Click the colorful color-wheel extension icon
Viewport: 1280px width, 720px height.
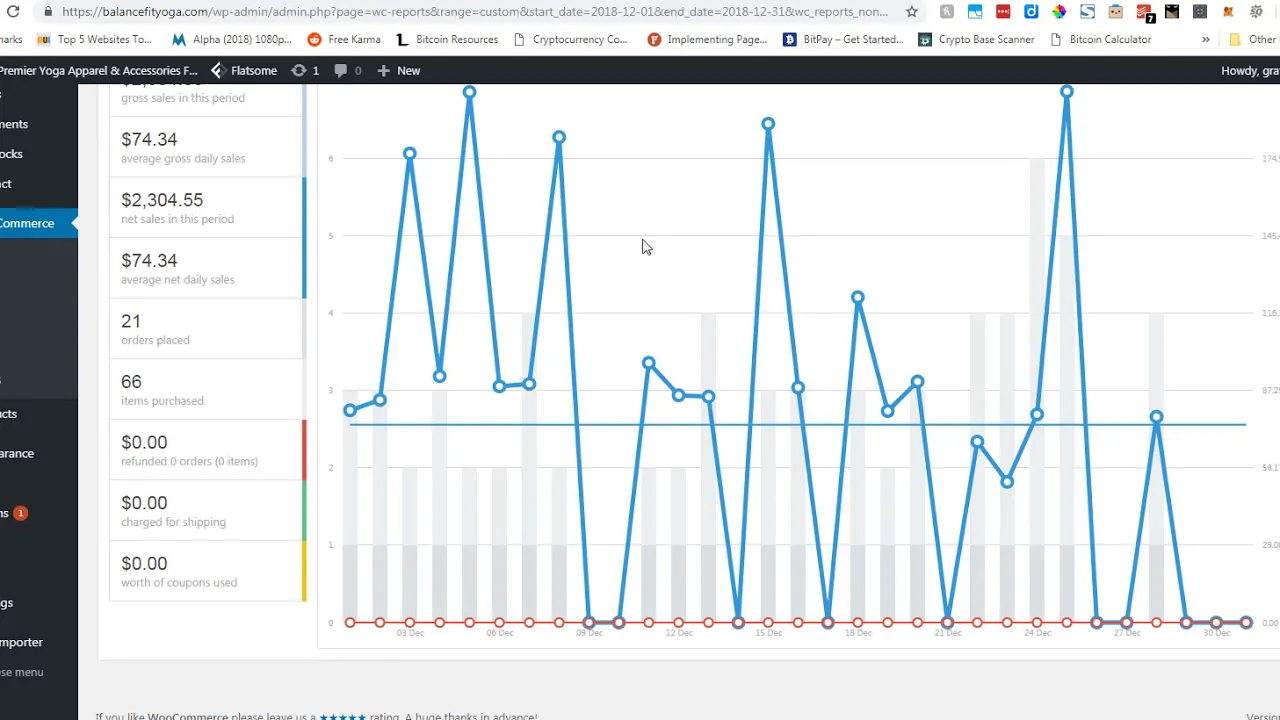1059,12
